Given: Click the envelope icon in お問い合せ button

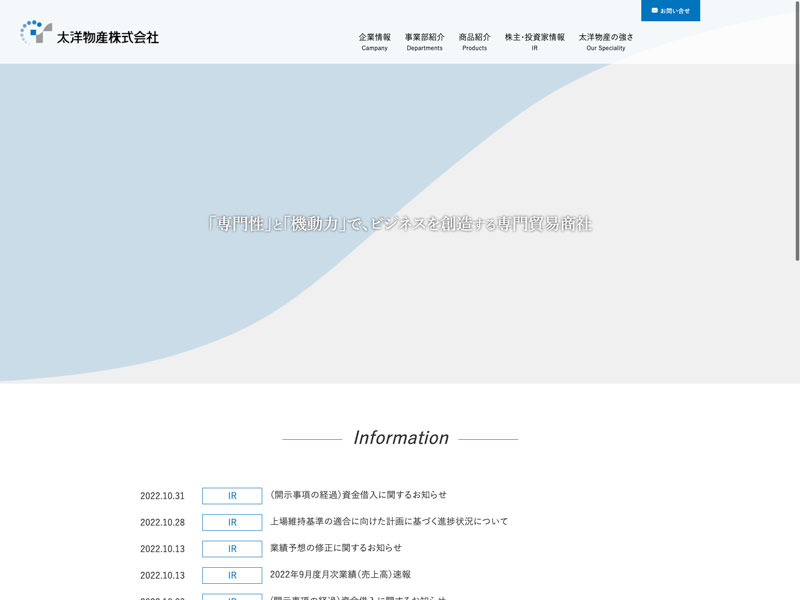Looking at the screenshot, I should coord(655,11).
